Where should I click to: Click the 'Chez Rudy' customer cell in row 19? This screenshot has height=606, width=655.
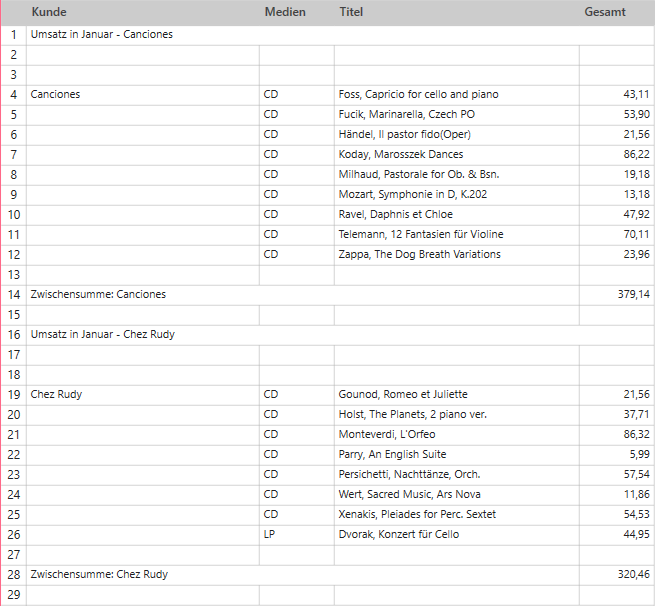click(x=56, y=395)
